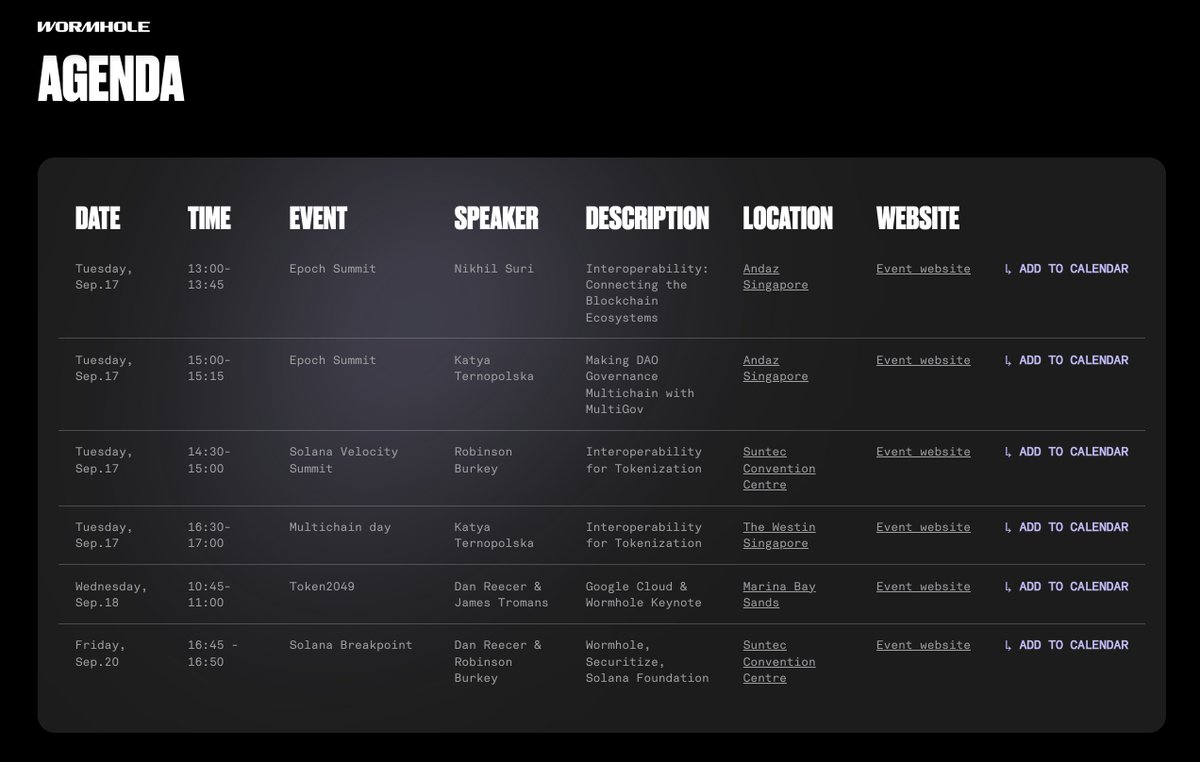
Task: Click the DESCRIPTION column header
Action: click(x=647, y=218)
